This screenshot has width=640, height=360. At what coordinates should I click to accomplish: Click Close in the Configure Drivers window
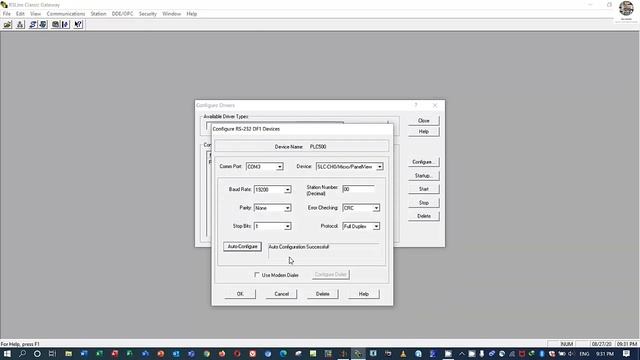click(424, 121)
